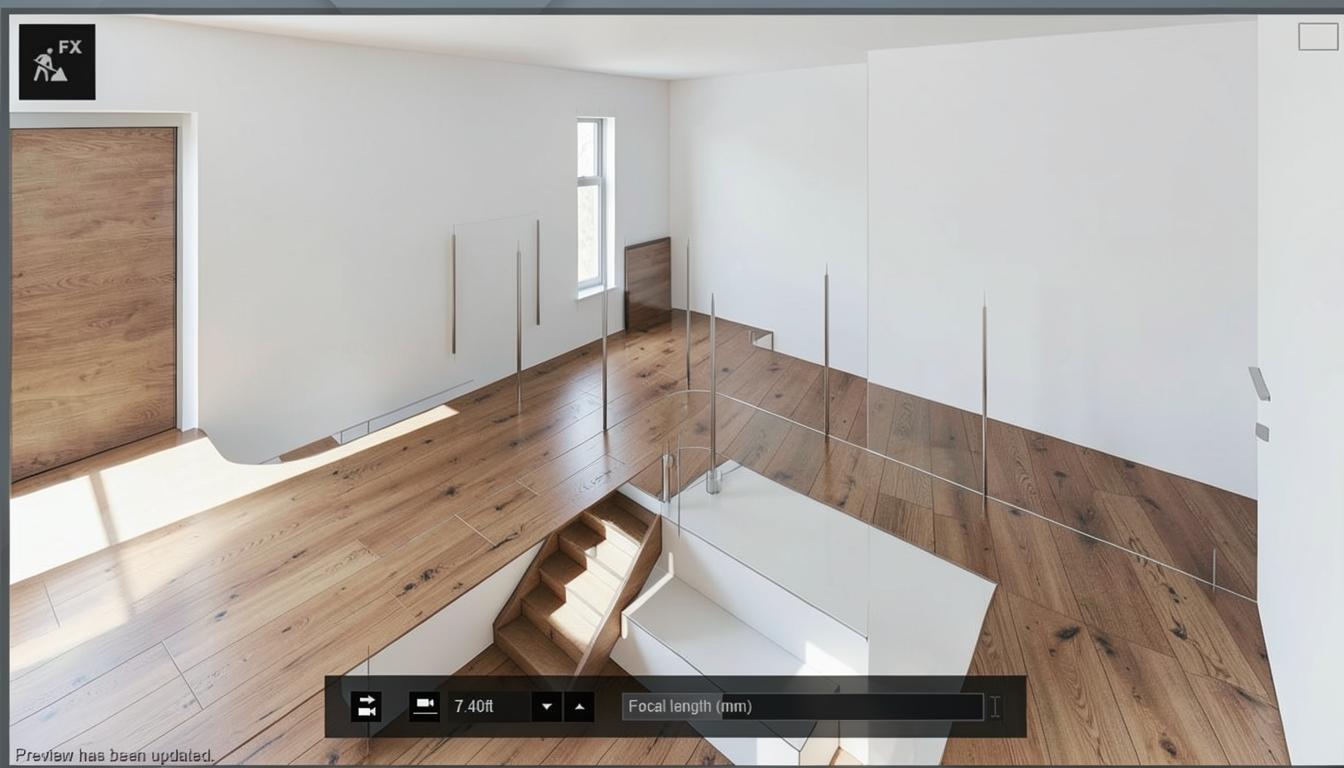Click inside the Focal length (mm) slider
This screenshot has width=1344, height=768.
[x=802, y=706]
